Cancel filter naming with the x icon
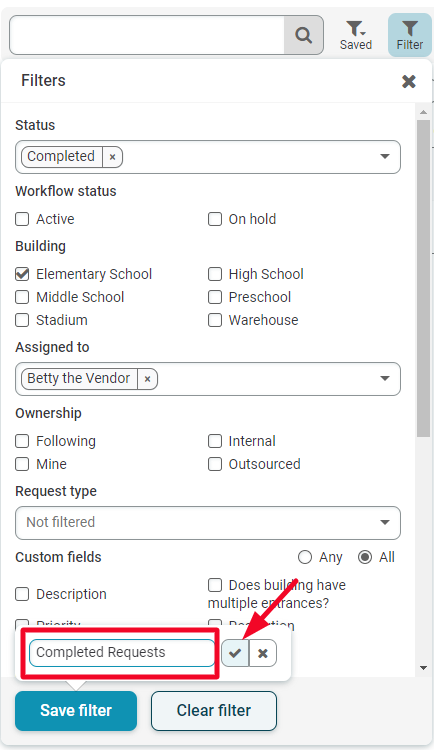The height and width of the screenshot is (750, 434). click(x=263, y=653)
